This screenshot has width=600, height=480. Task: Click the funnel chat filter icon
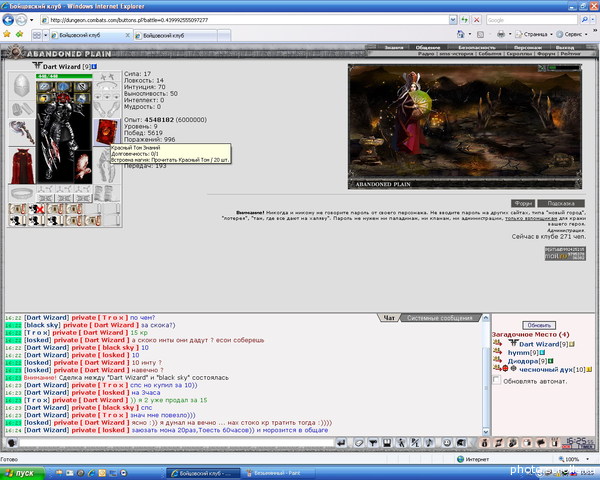coord(373,443)
